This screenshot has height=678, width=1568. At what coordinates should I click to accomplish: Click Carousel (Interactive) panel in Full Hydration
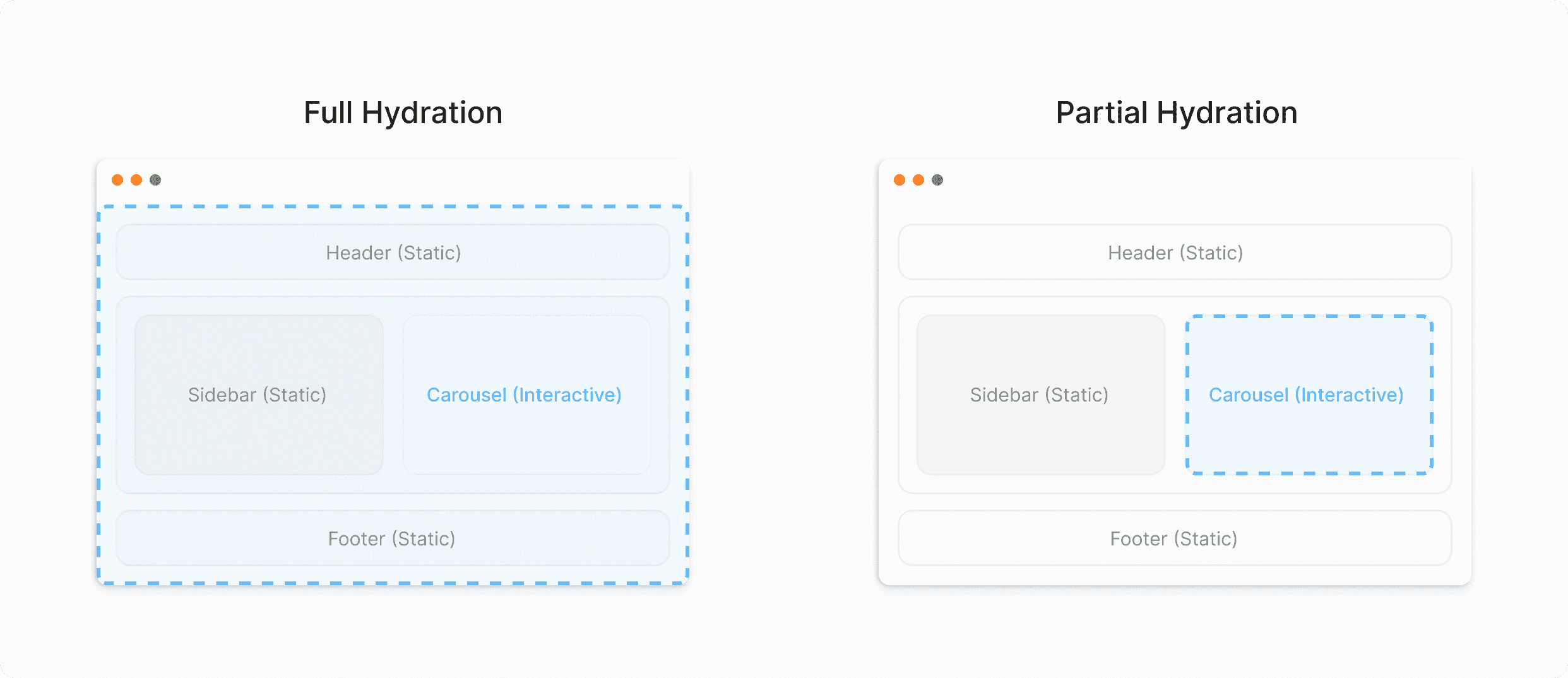(x=526, y=395)
